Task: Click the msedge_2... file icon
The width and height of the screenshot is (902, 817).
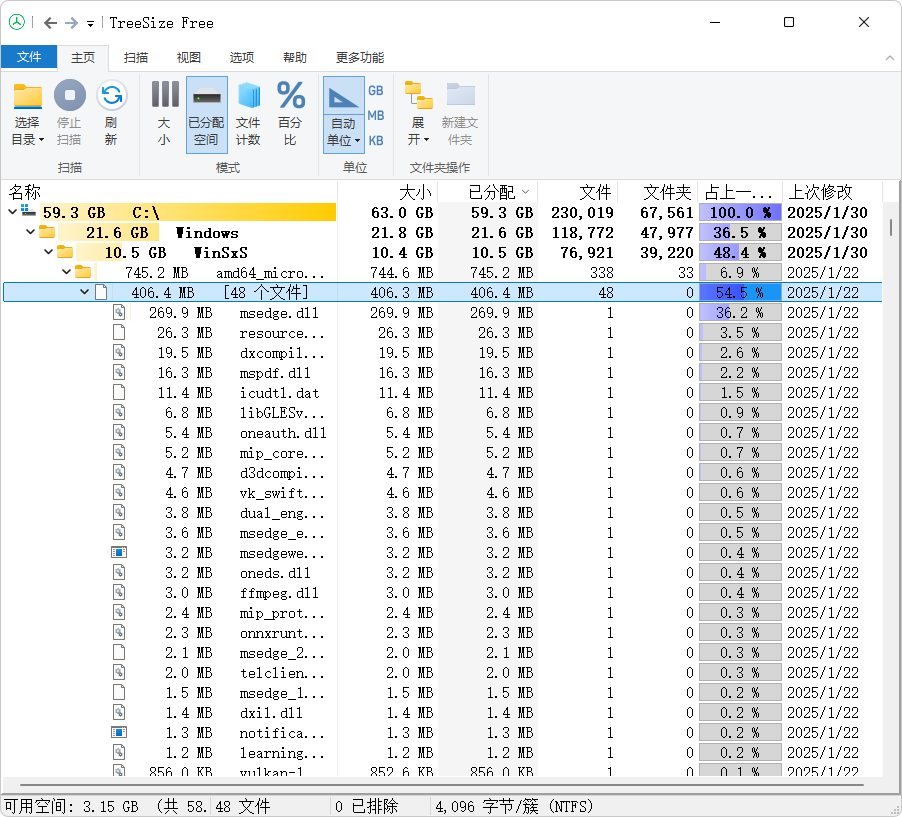Action: [119, 652]
